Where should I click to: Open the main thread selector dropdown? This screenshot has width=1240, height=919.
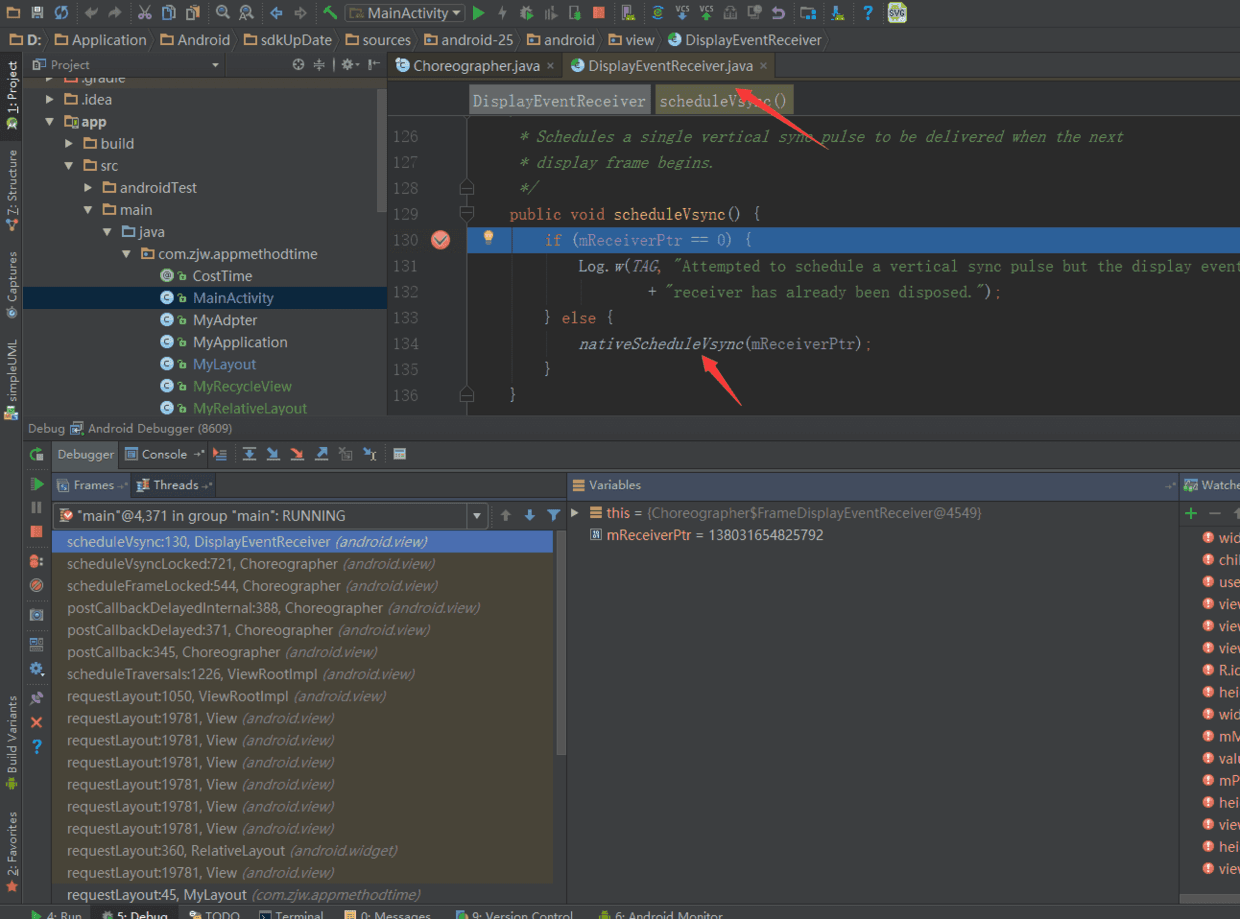pos(477,516)
